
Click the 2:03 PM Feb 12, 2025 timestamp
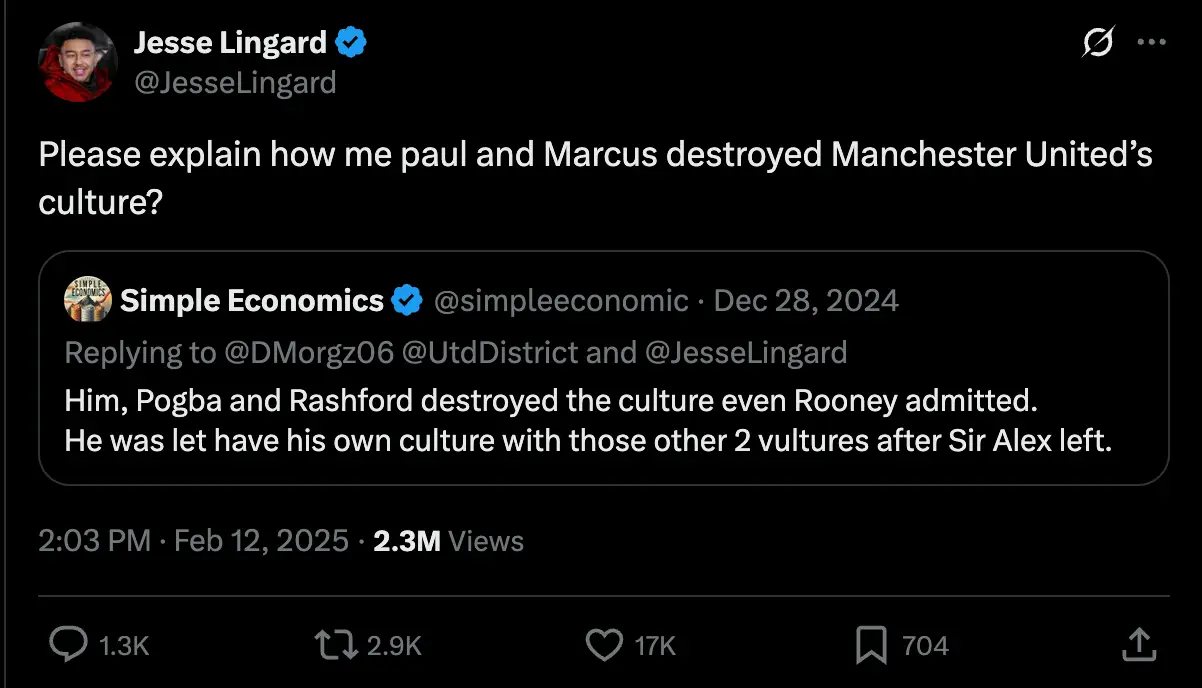point(195,541)
